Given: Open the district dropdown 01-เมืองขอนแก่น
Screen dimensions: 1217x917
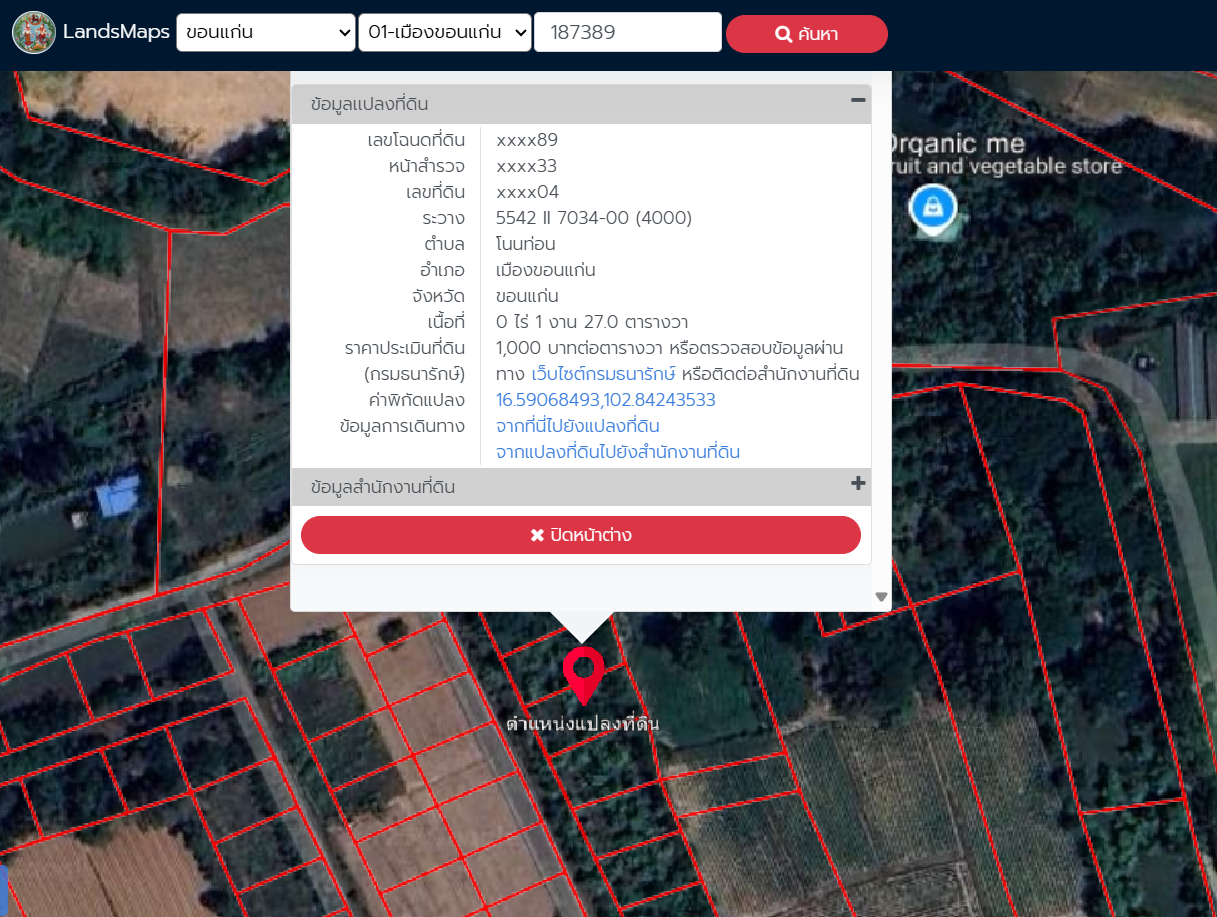Looking at the screenshot, I should point(445,32).
